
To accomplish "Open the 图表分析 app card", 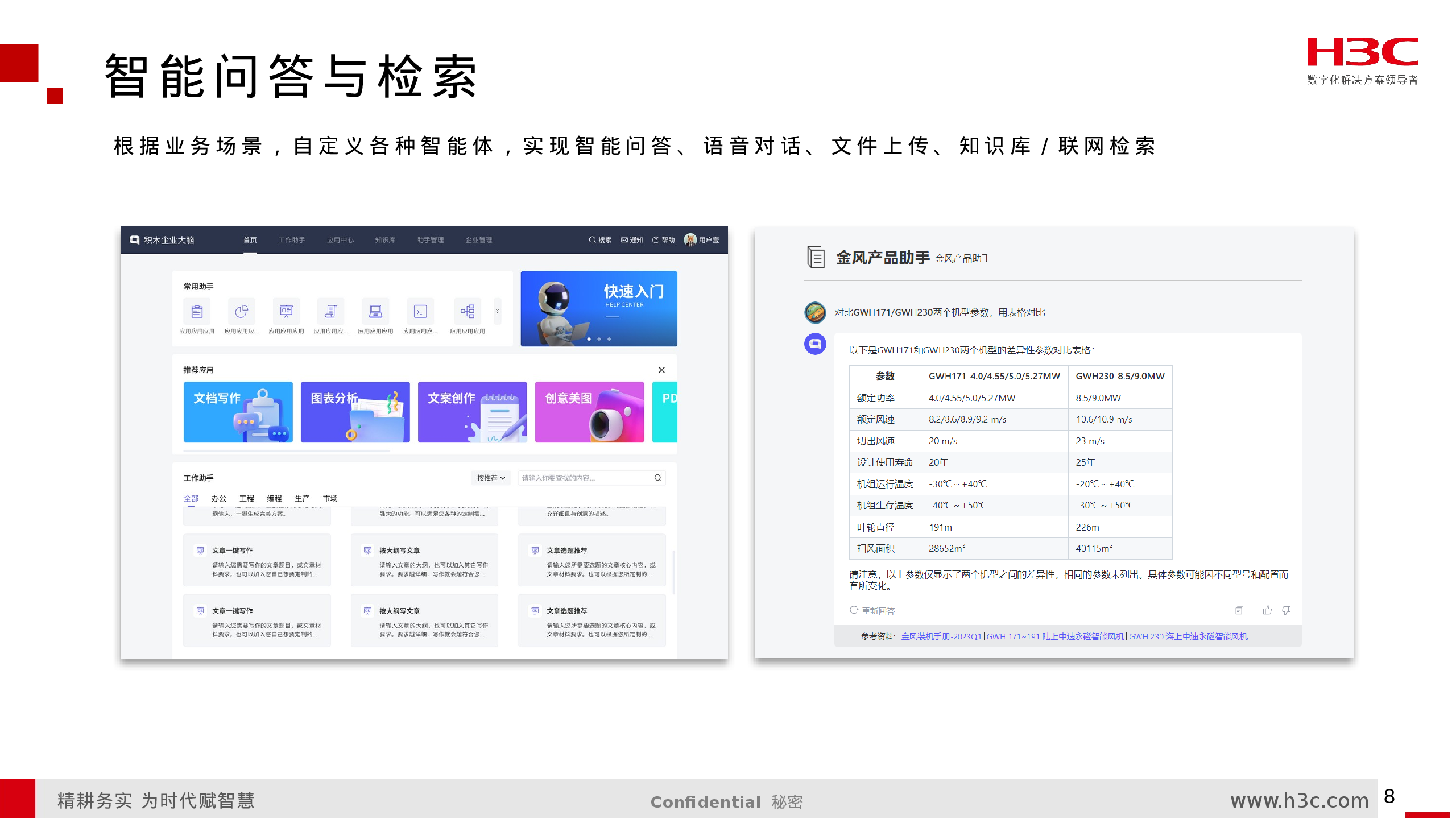I will (355, 412).
